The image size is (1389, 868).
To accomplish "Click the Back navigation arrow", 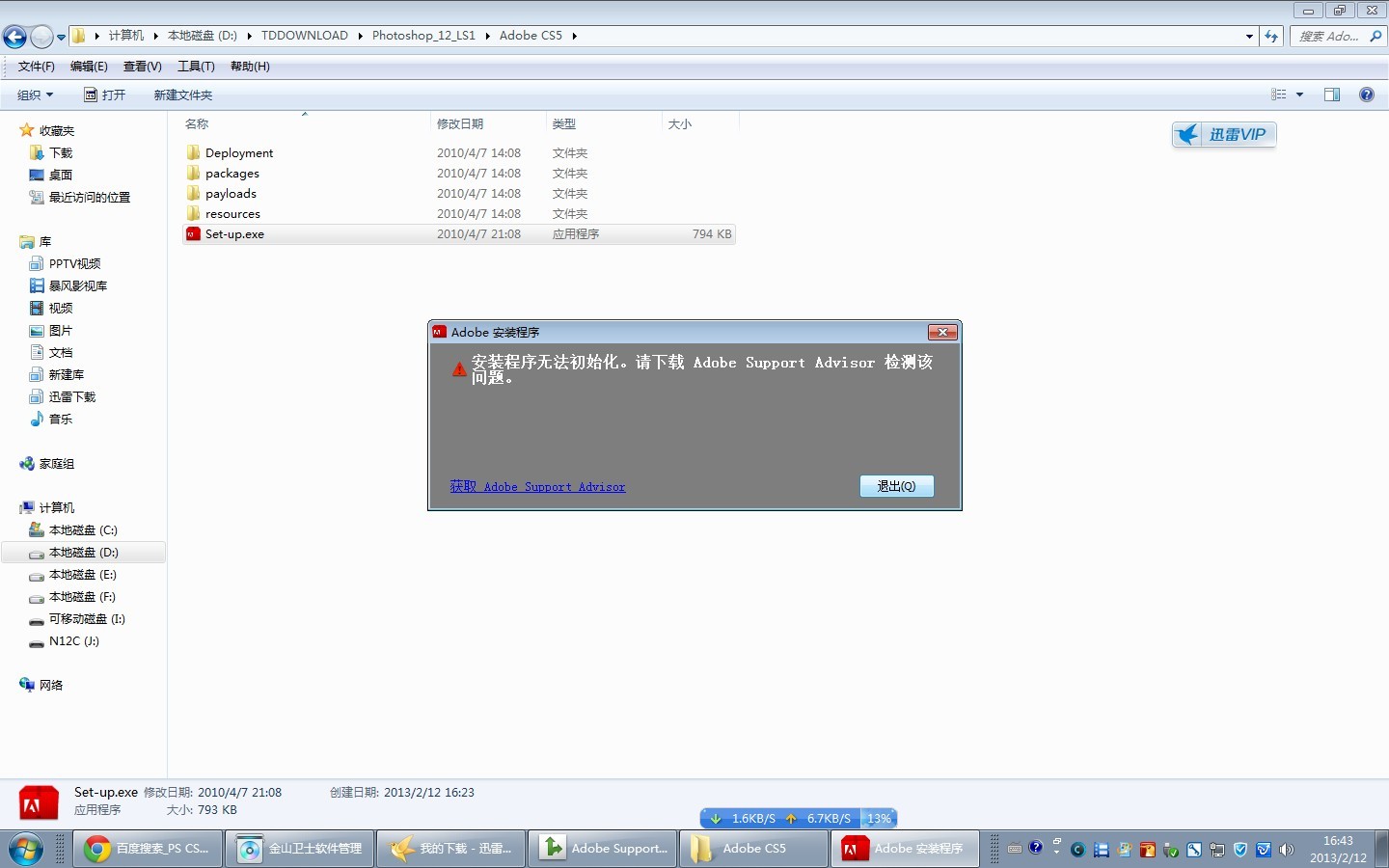I will coord(14,37).
